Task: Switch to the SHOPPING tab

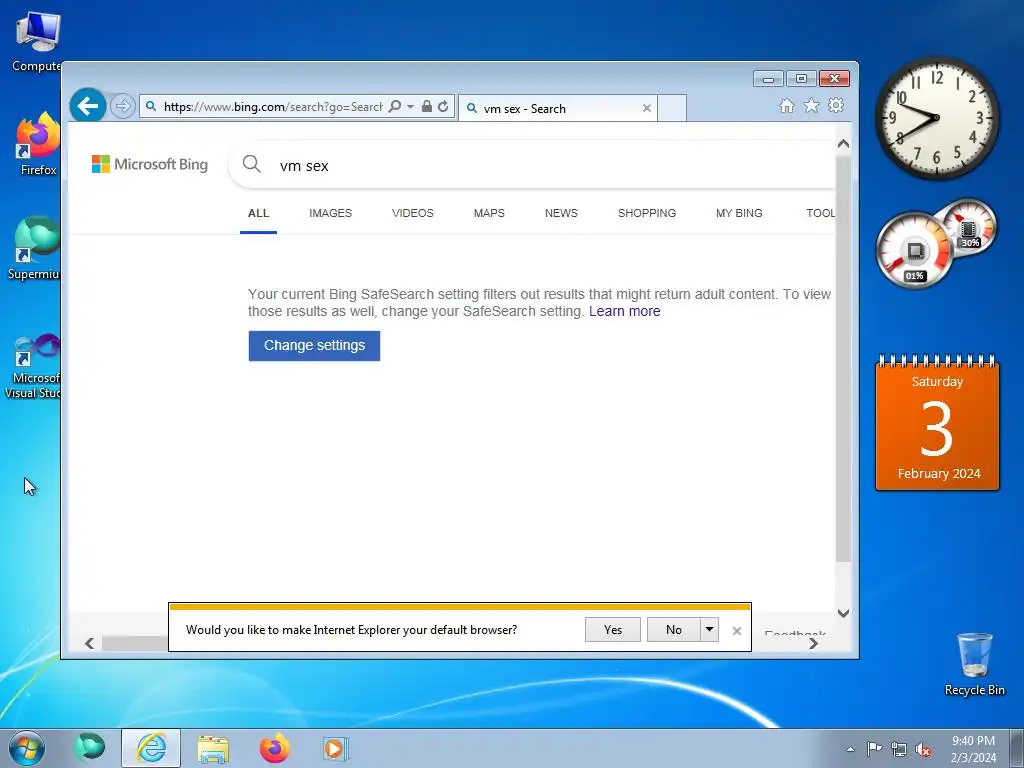Action: coord(647,213)
